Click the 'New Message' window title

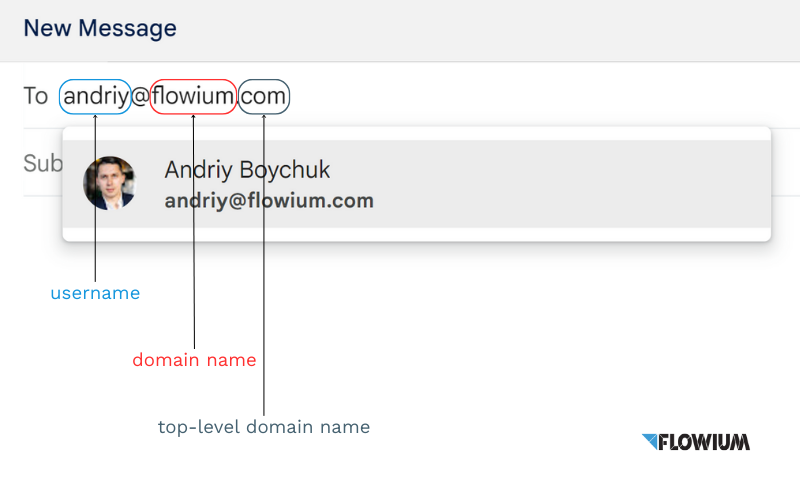[100, 28]
